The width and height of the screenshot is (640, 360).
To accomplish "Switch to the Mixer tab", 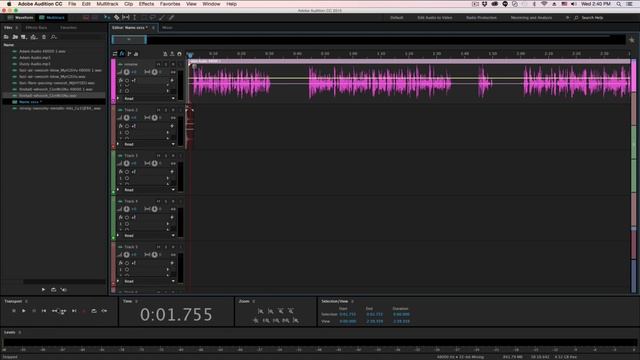I will click(167, 28).
